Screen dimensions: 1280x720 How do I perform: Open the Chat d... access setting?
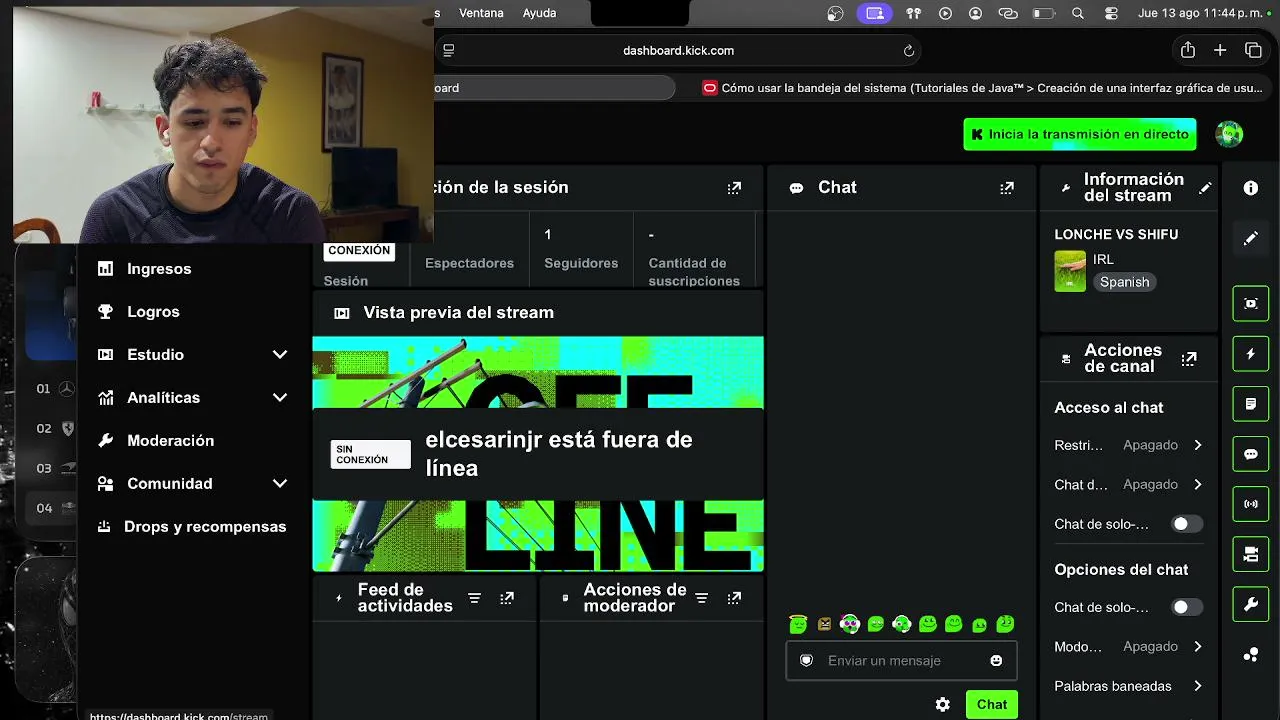[x=1128, y=485]
